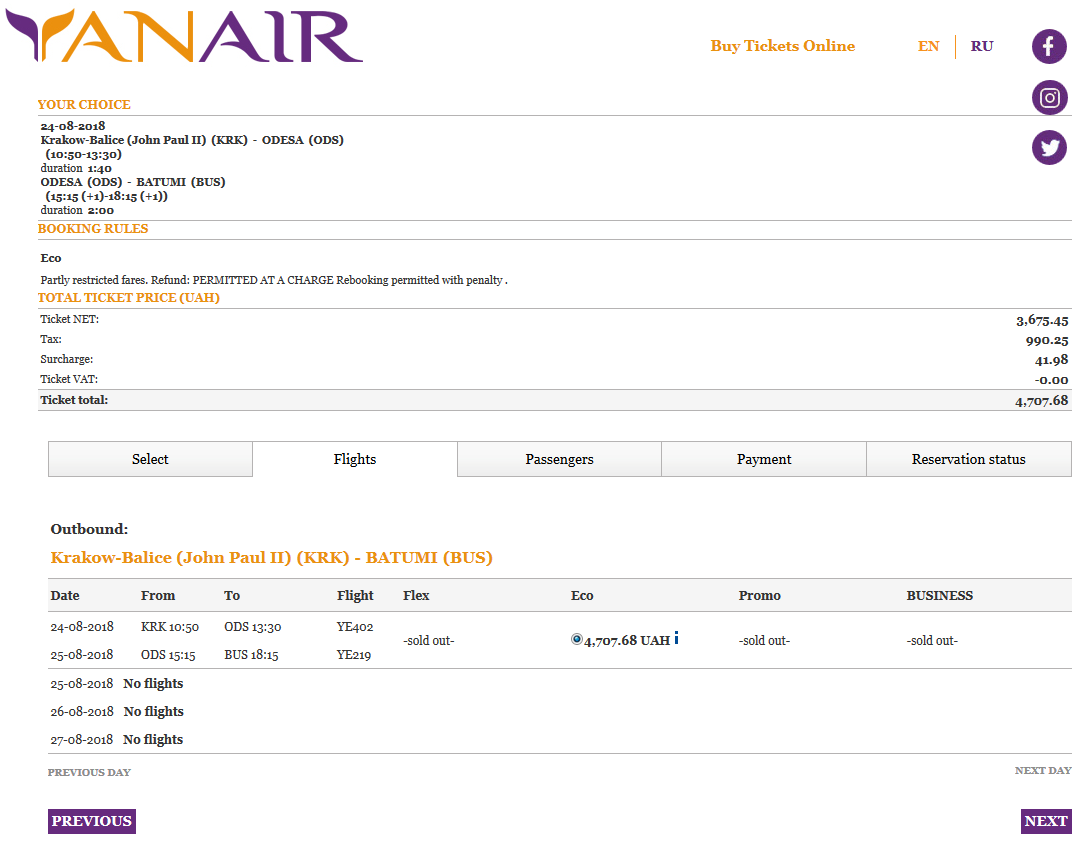This screenshot has height=843, width=1088.
Task: Load flights for NEXT DAY
Action: [1043, 770]
